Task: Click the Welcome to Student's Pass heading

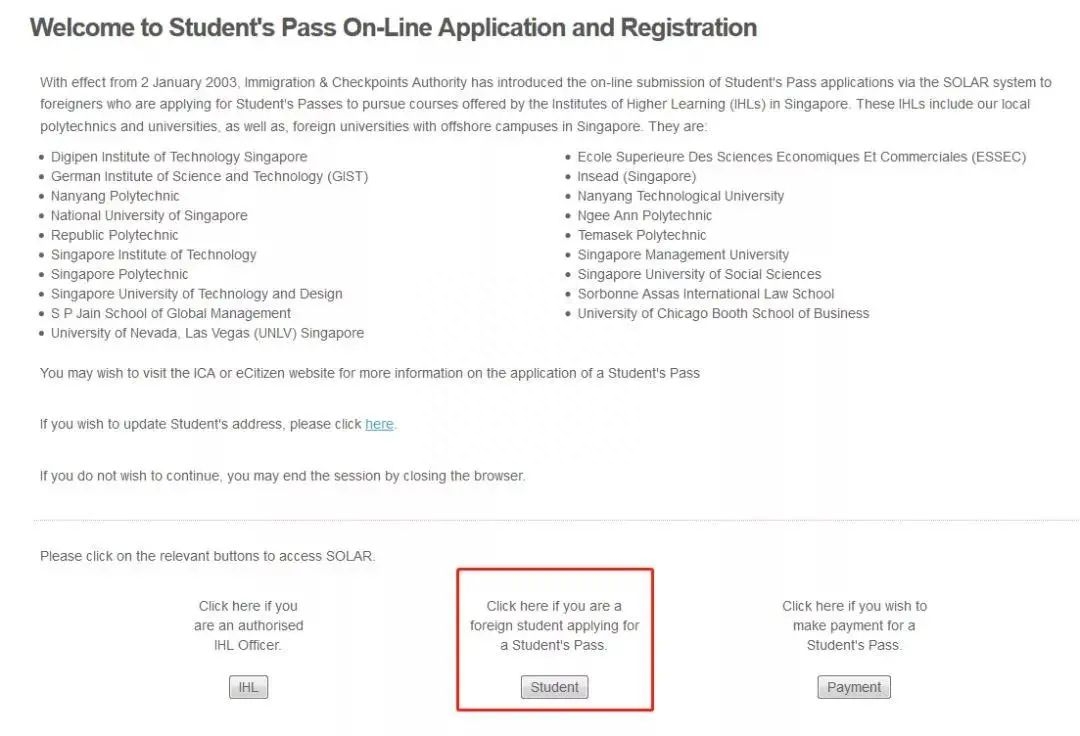Action: tap(393, 27)
